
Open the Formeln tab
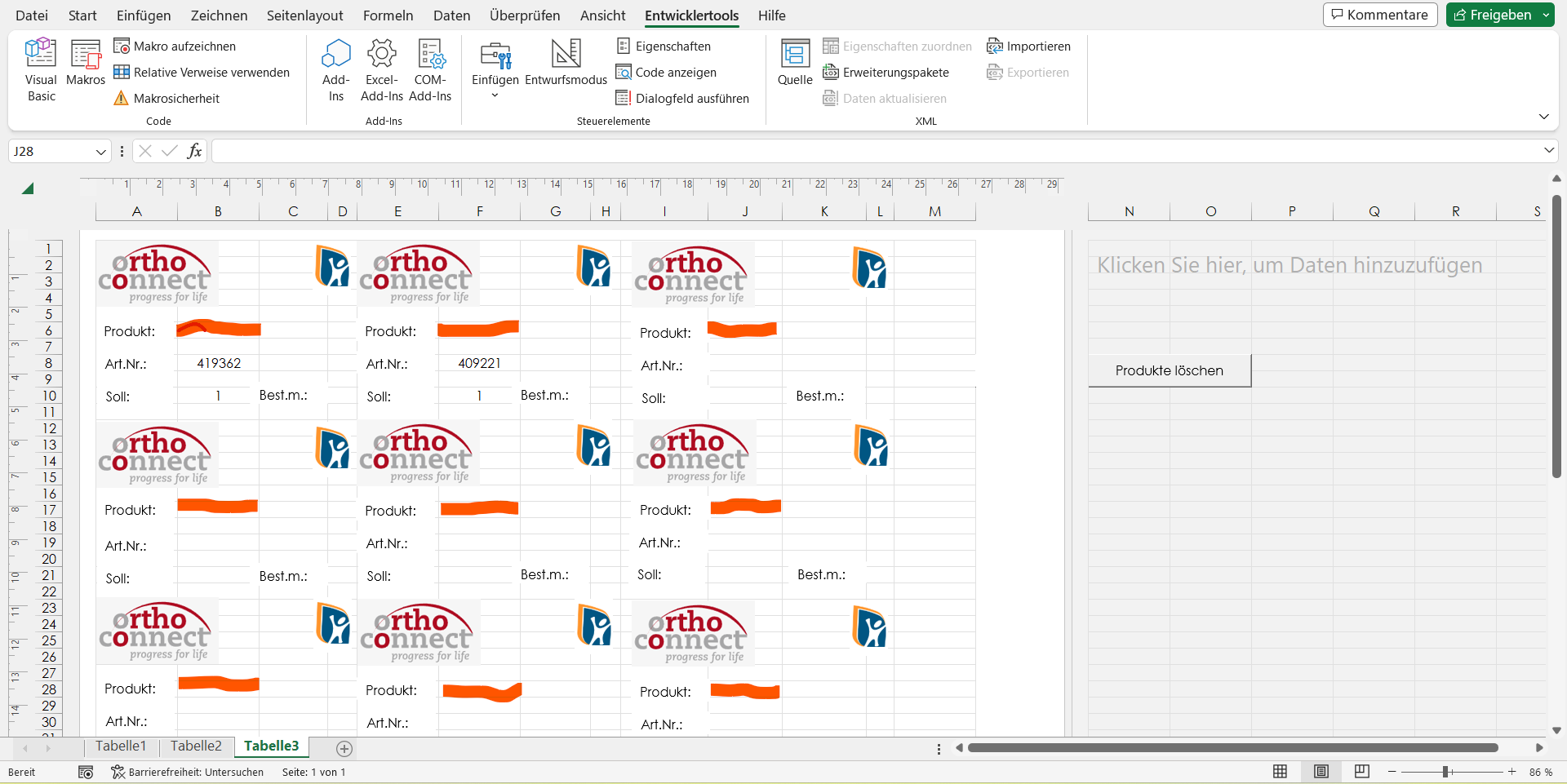tap(388, 16)
